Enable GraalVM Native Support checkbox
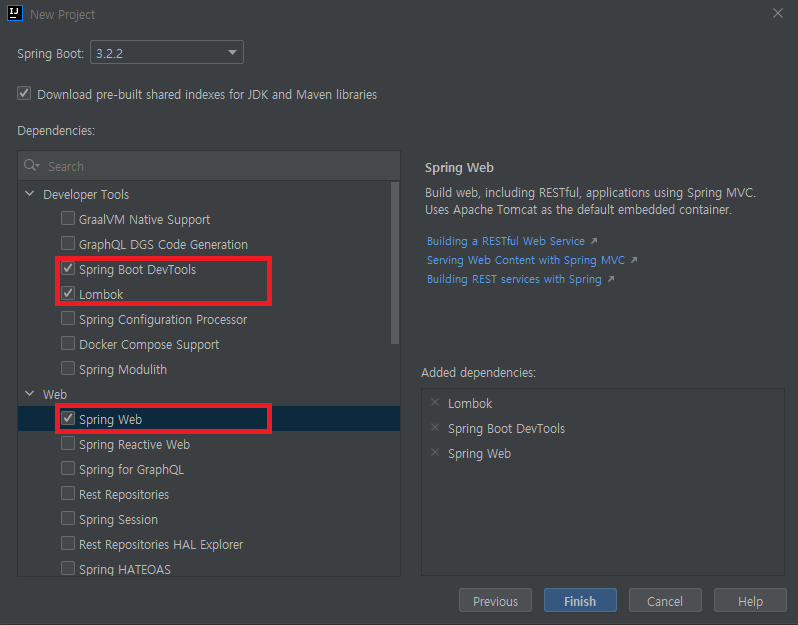The height and width of the screenshot is (625, 798). click(68, 218)
